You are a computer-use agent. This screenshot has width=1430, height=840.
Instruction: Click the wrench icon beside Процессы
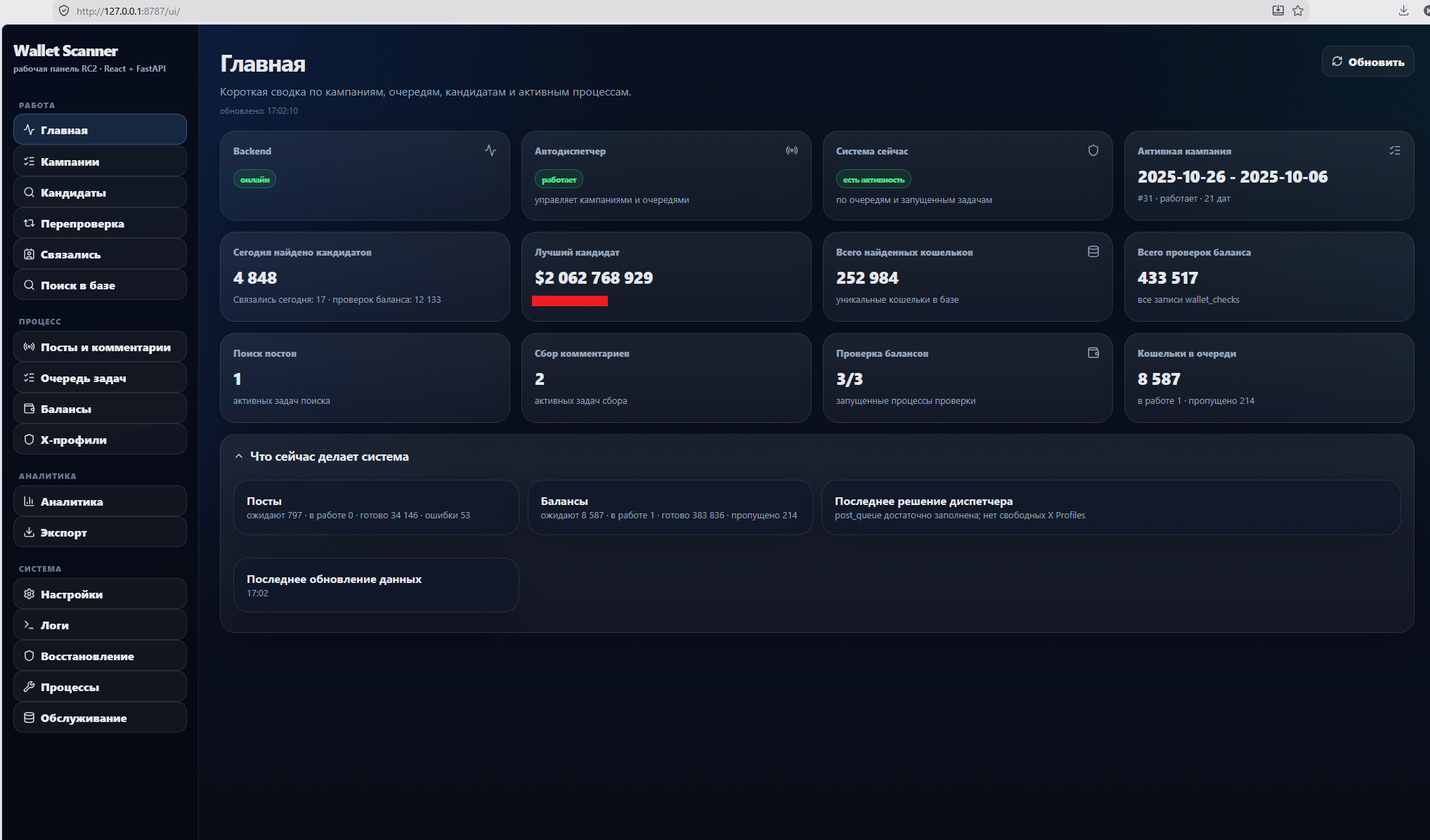29,686
